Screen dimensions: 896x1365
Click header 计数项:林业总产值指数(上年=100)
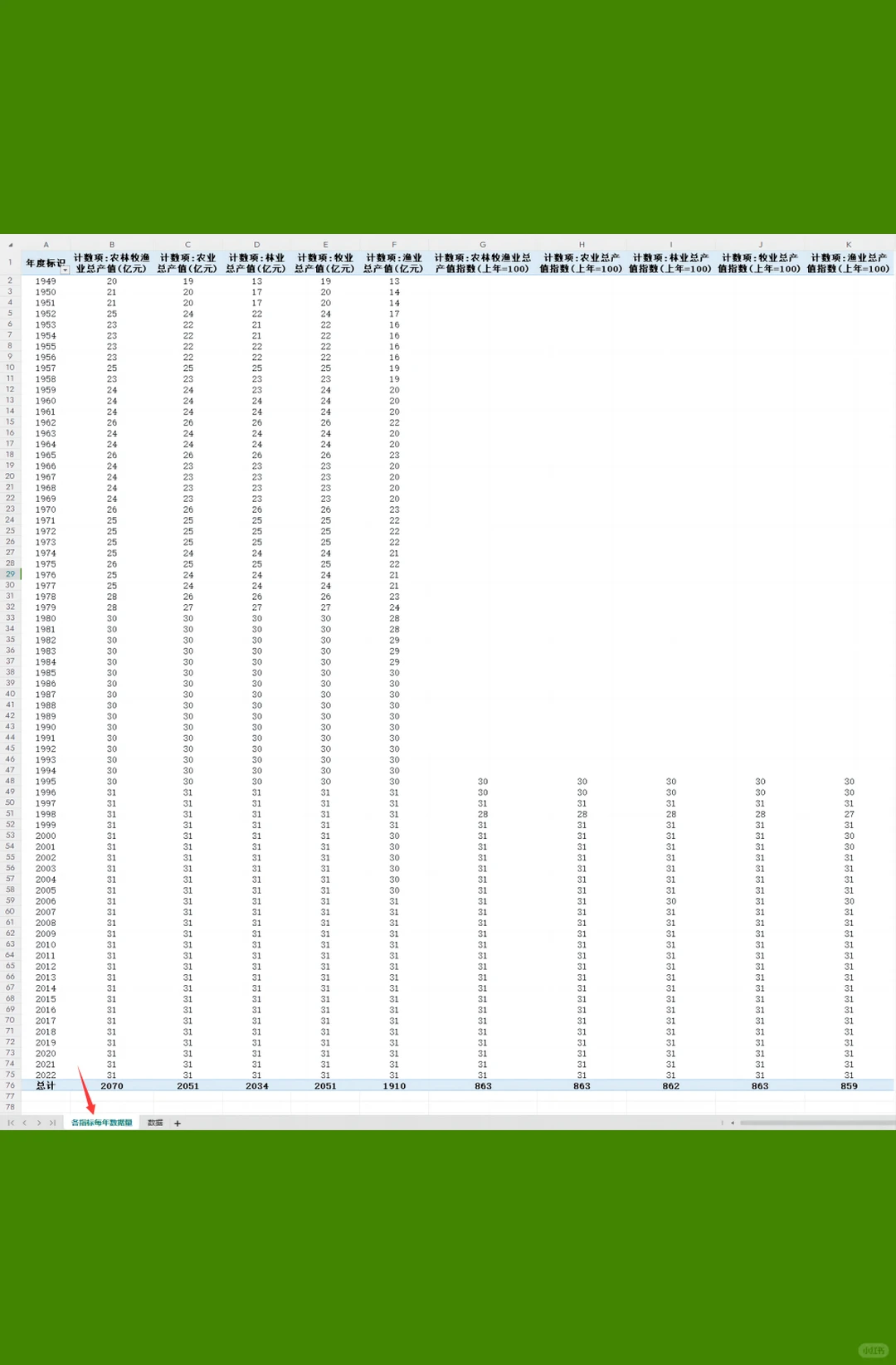(x=671, y=263)
